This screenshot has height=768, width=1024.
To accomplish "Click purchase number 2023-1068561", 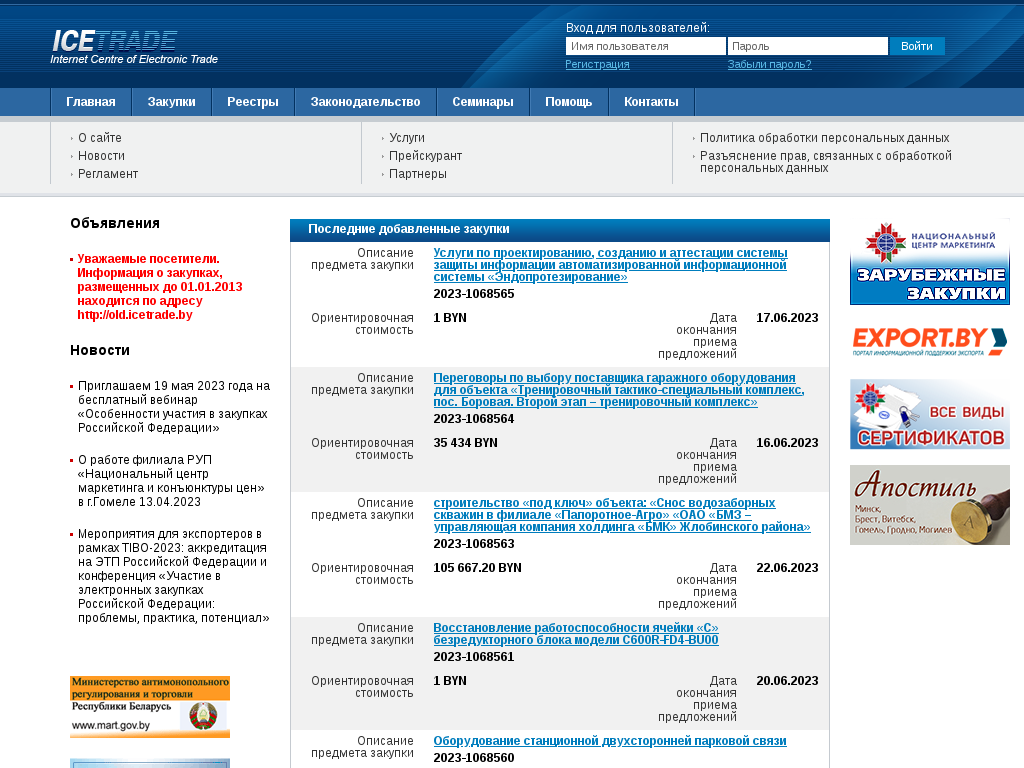I will click(x=473, y=657).
